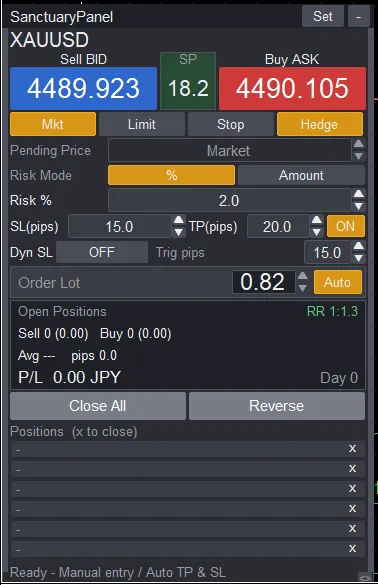This screenshot has height=585, width=378.
Task: Click the Sell 0 (0.00) text
Action: point(53,334)
